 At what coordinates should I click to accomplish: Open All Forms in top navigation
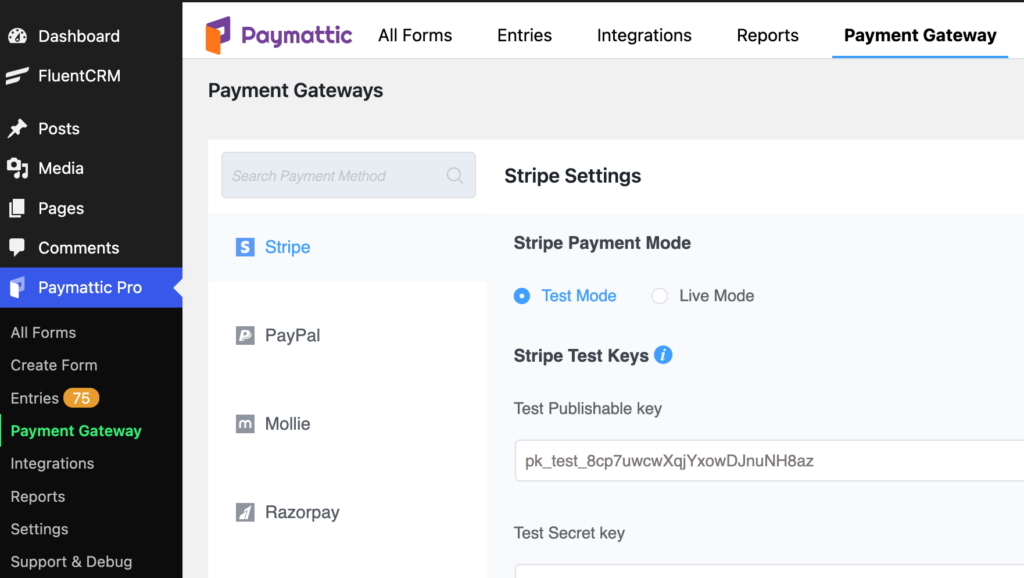[x=415, y=35]
